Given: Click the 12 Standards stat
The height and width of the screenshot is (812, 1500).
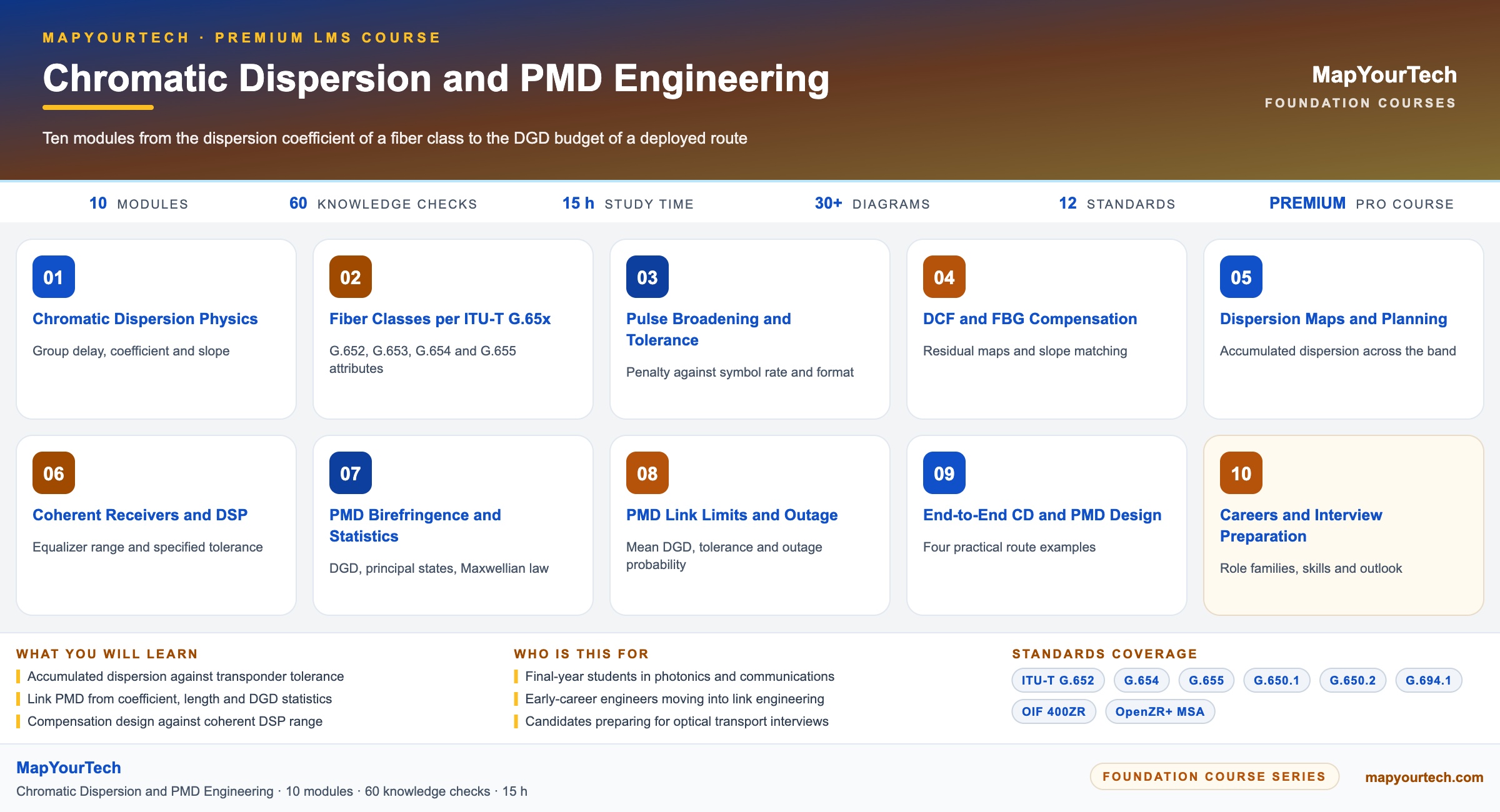Looking at the screenshot, I should point(1117,204).
